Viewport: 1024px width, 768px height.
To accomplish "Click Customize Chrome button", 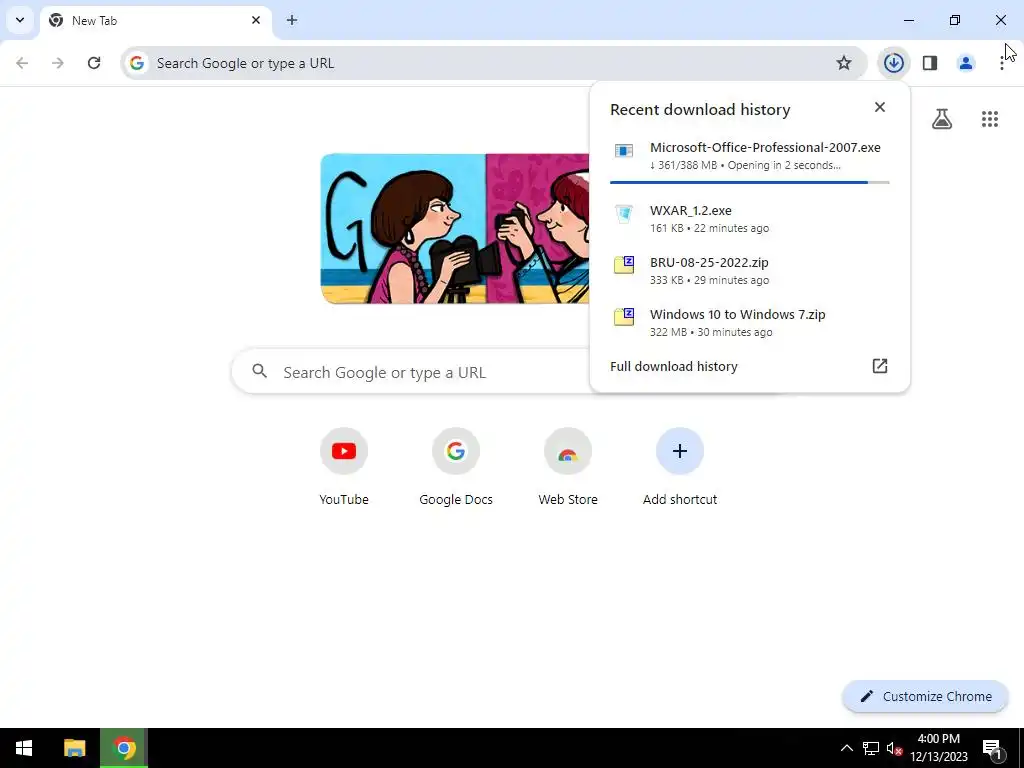I will [925, 696].
